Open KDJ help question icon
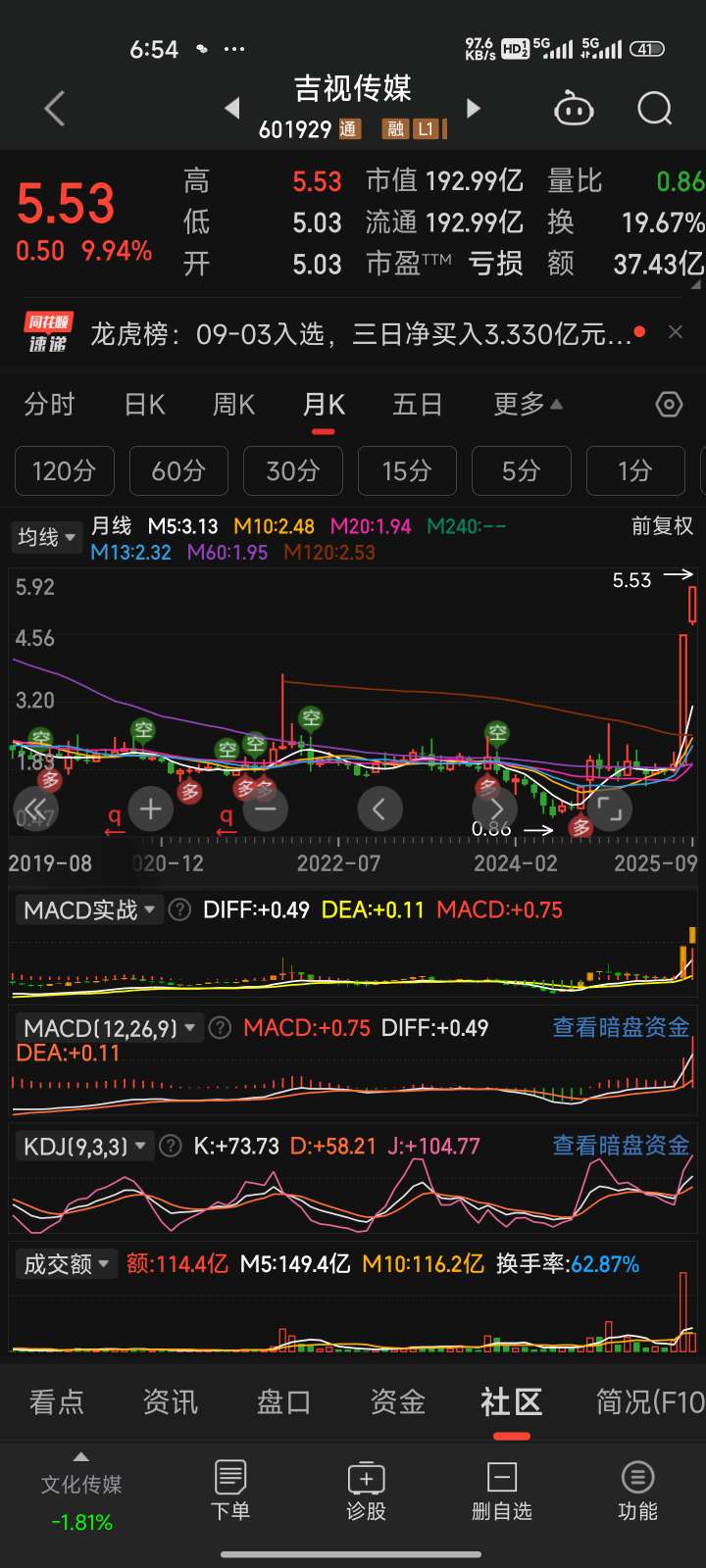The height and width of the screenshot is (1568, 706). click(x=171, y=1146)
